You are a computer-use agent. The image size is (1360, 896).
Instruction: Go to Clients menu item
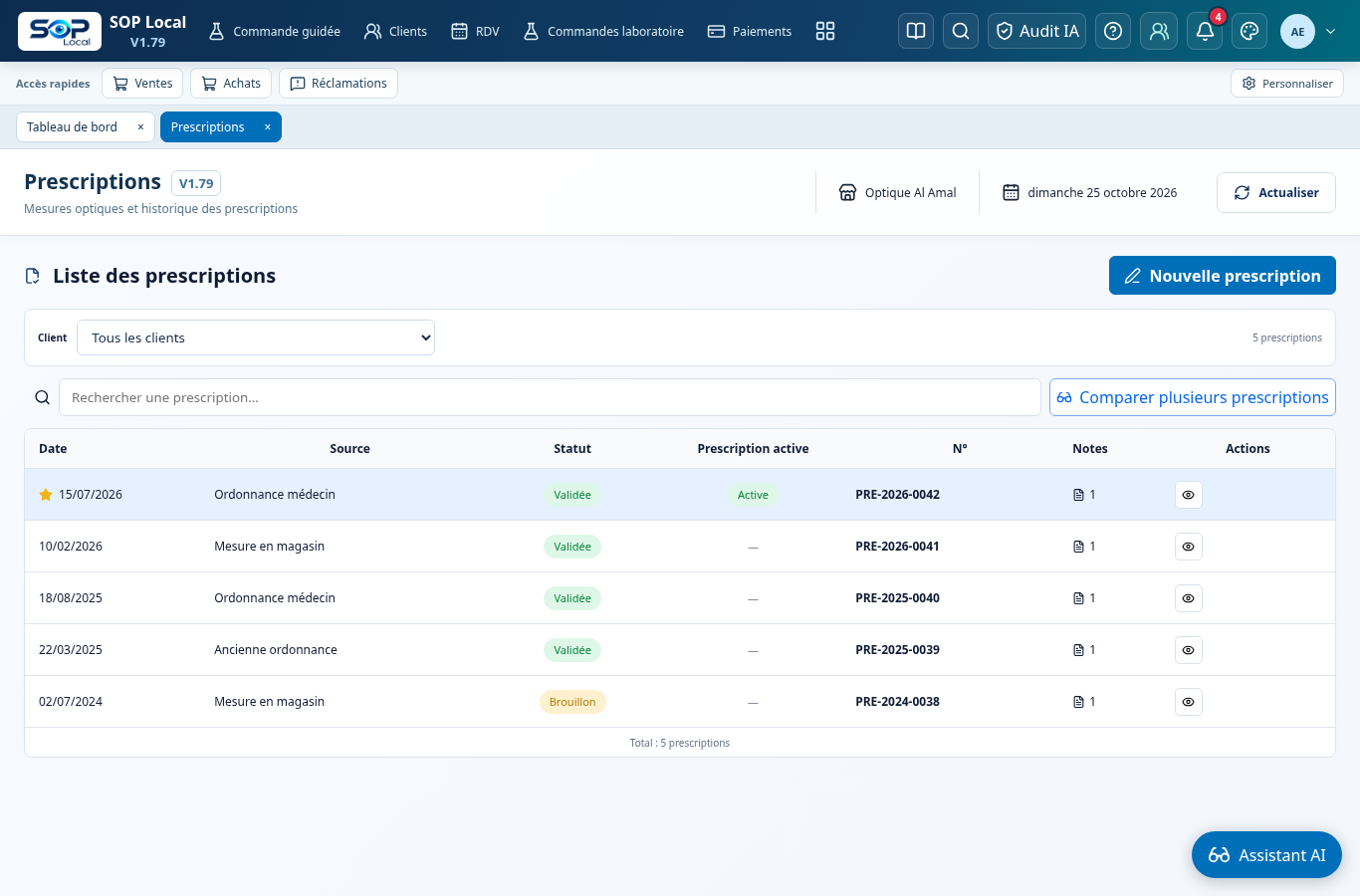(x=395, y=31)
